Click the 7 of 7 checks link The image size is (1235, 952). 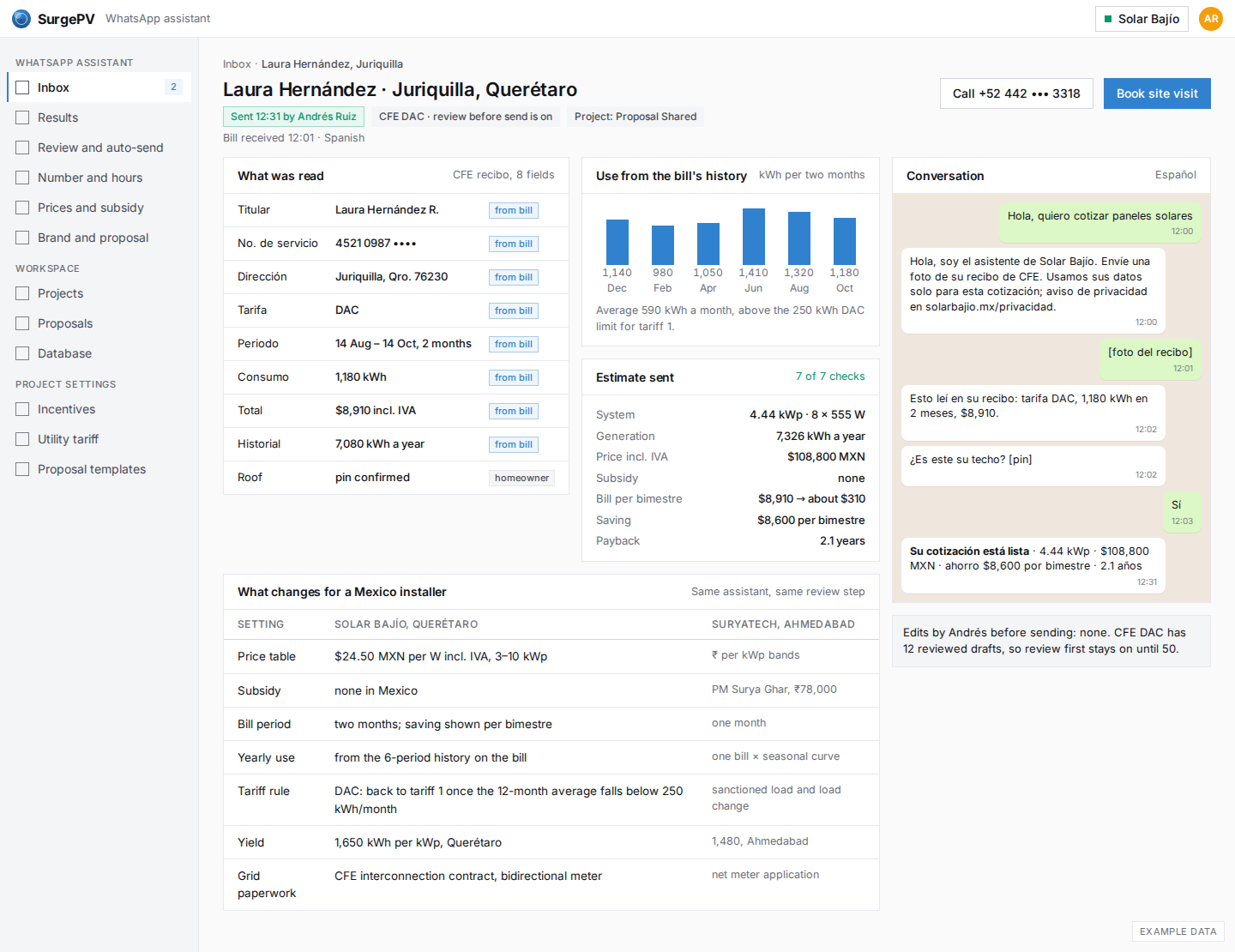pyautogui.click(x=830, y=377)
